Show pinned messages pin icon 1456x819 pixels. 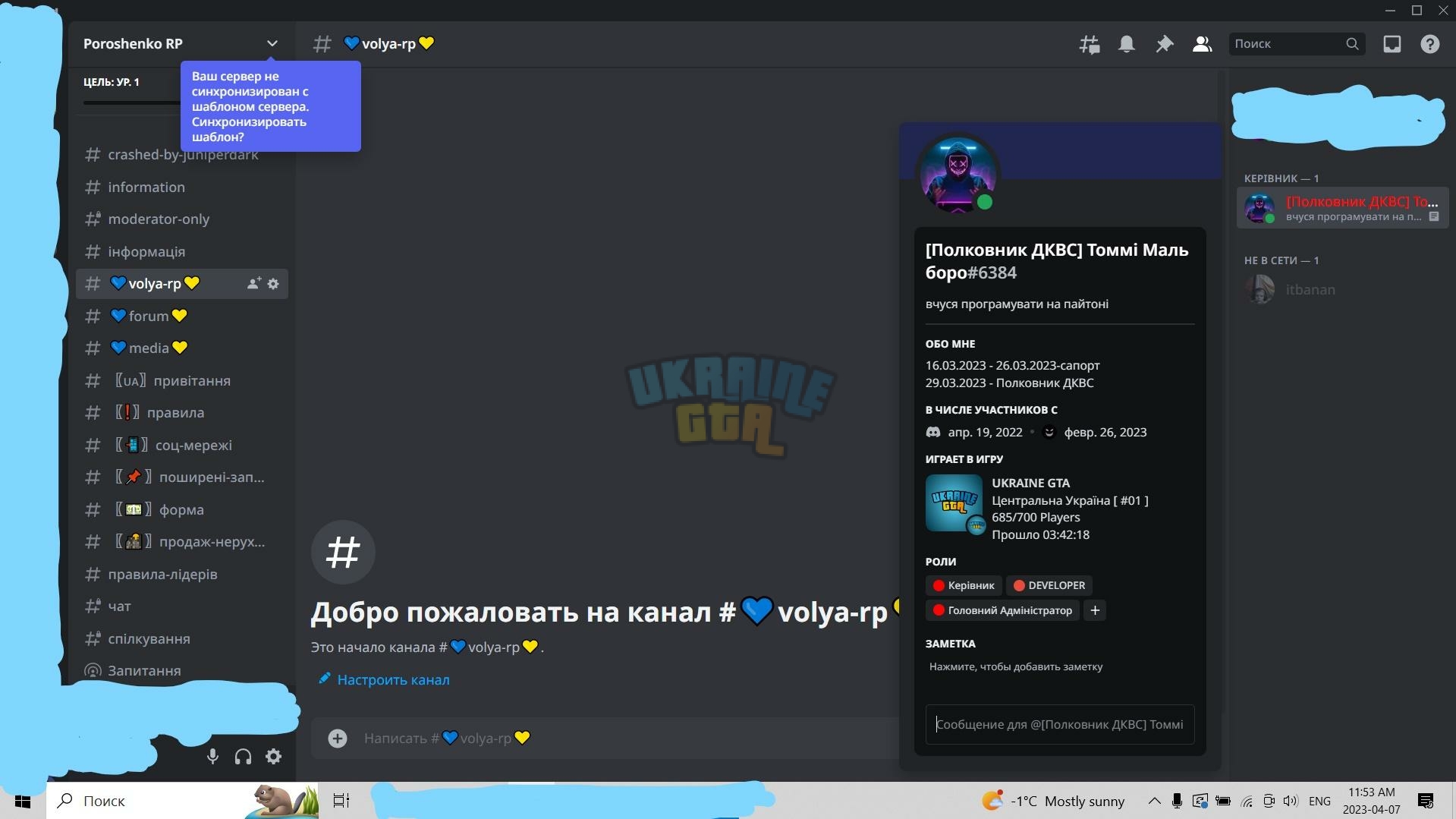1164,44
